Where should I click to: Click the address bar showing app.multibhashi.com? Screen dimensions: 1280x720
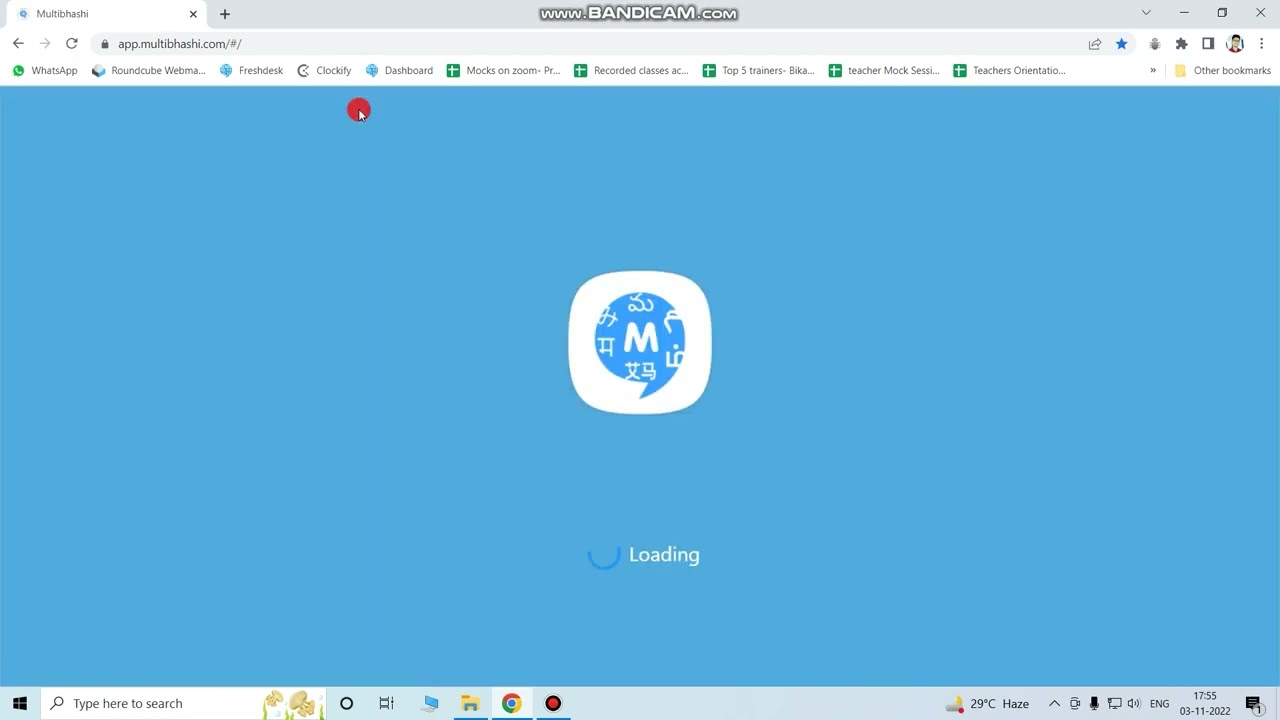(x=590, y=44)
